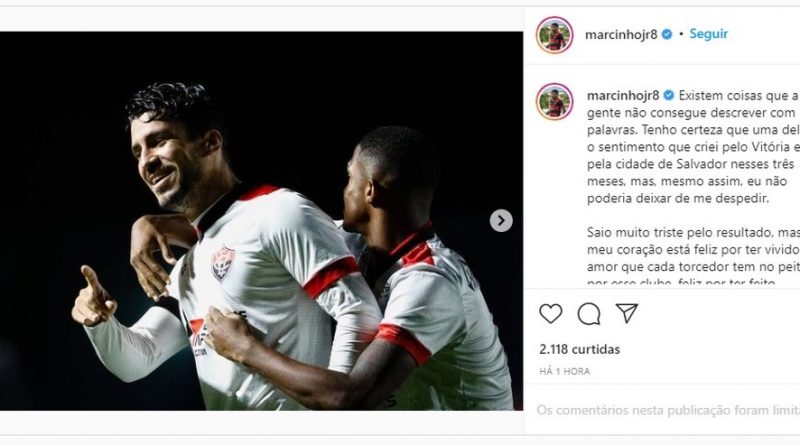Advance to next photo with carousel arrow
The height and width of the screenshot is (445, 800).
501,220
